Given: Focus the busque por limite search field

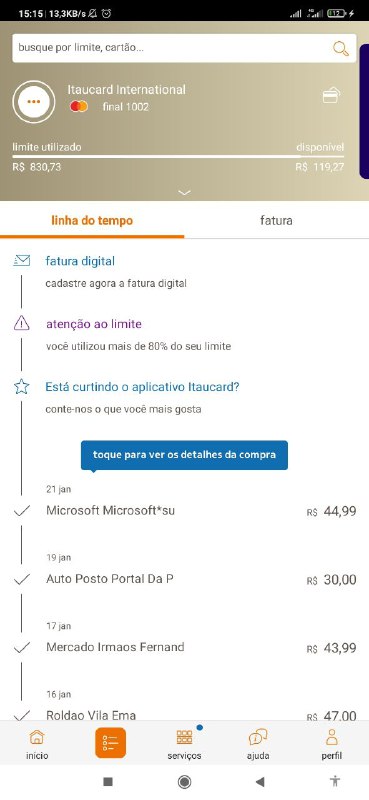Looking at the screenshot, I should pyautogui.click(x=172, y=48).
